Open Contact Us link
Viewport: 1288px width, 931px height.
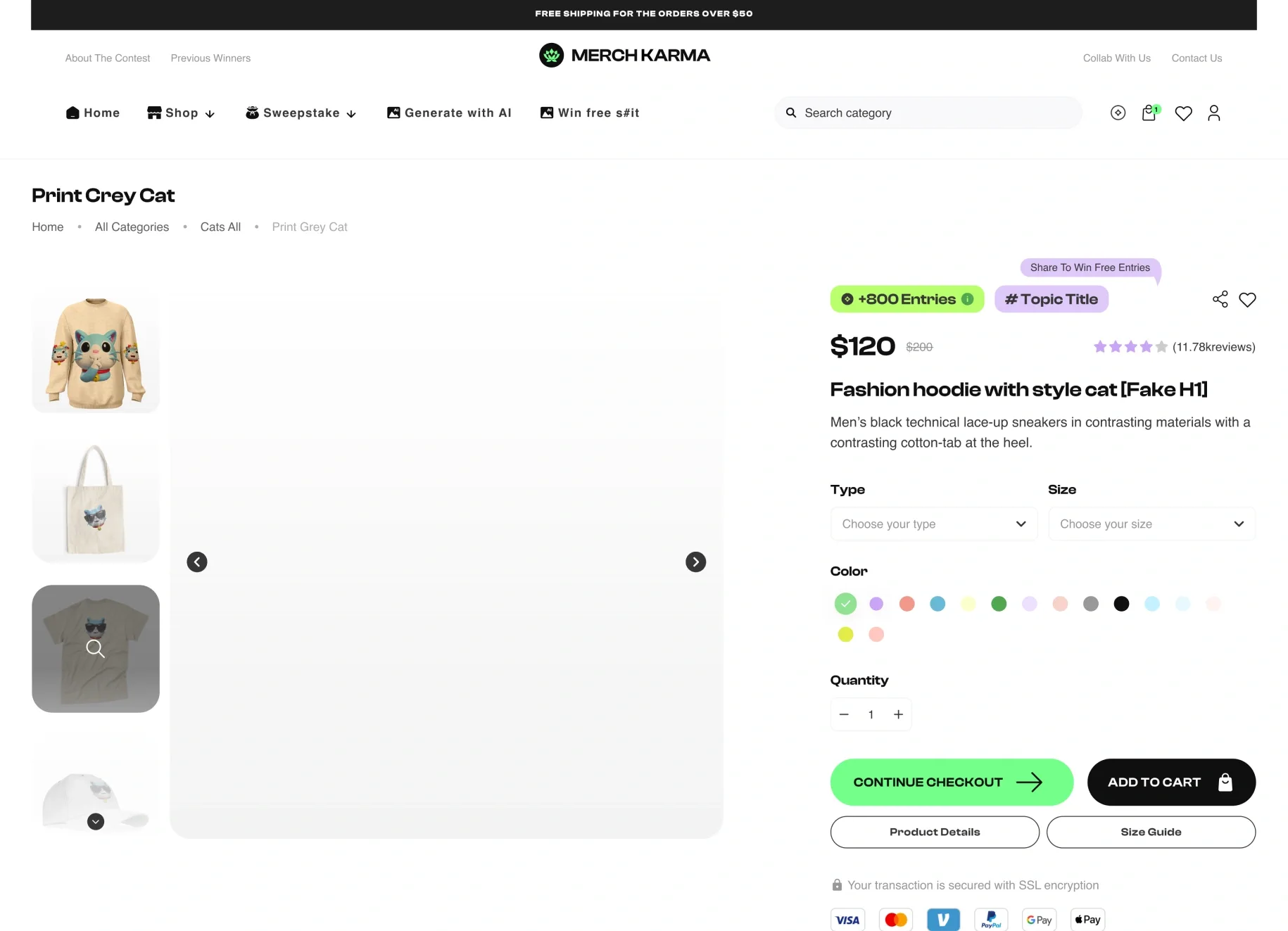(1197, 58)
